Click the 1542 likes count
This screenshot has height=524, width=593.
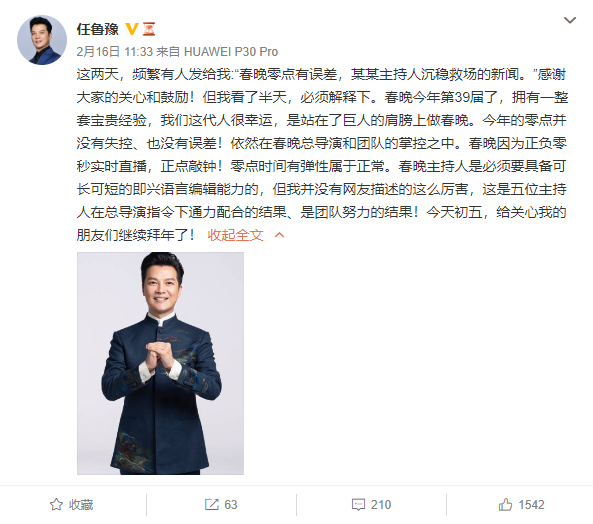531,505
